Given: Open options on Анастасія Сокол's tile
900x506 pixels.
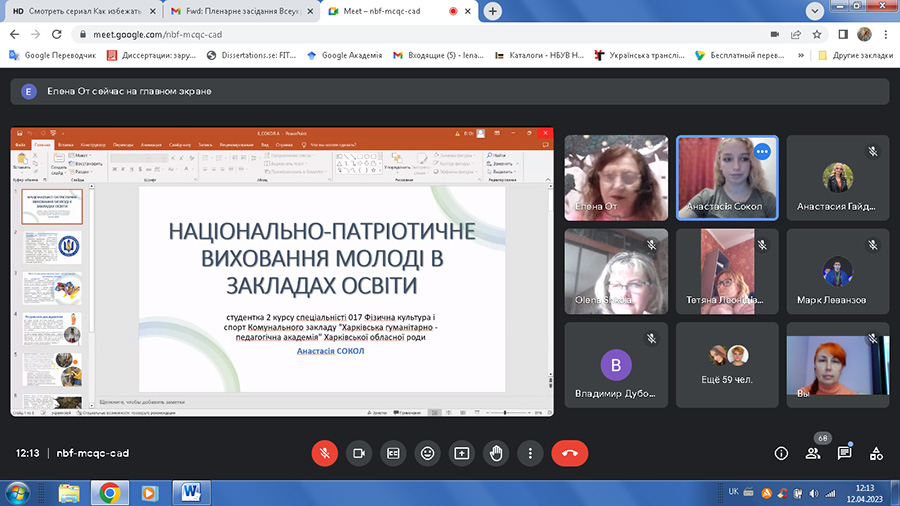Looking at the screenshot, I should tap(762, 152).
